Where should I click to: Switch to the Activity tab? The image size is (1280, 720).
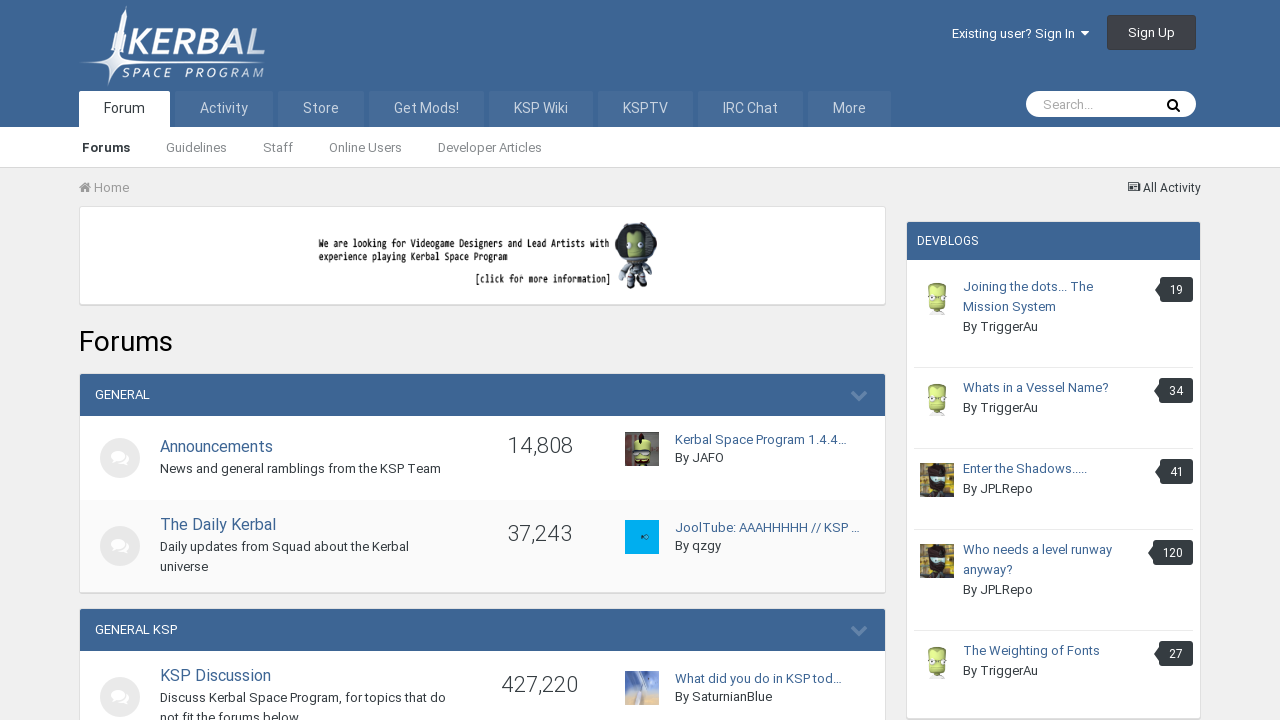click(x=224, y=109)
